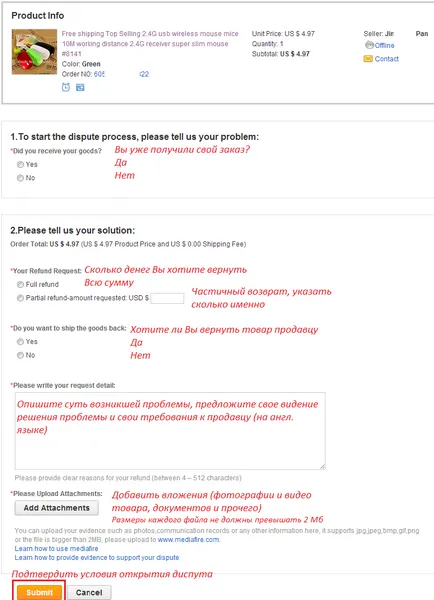Screen dimensions: 434x600
Task: Open the wireless mouse product thumbnail
Action: click(x=34, y=52)
